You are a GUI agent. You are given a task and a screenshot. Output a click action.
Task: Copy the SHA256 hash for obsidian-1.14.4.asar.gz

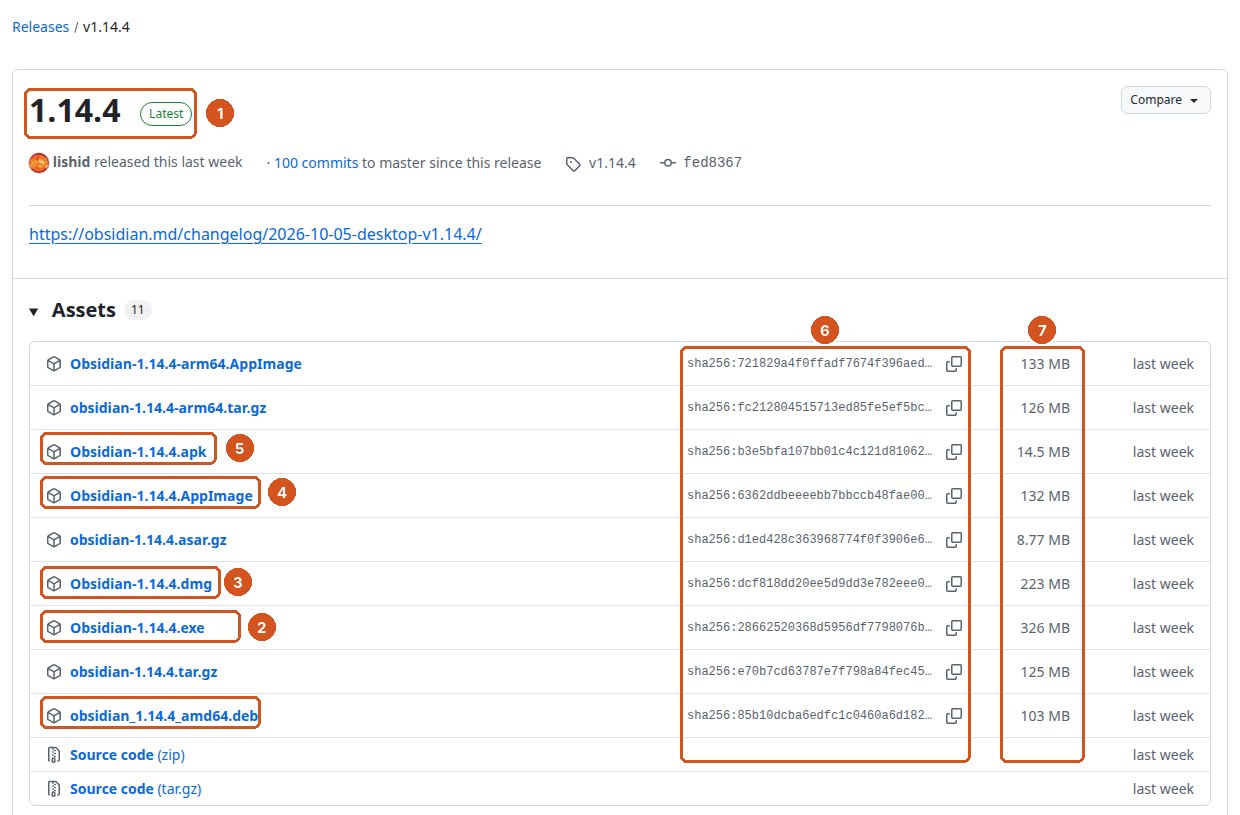point(954,540)
